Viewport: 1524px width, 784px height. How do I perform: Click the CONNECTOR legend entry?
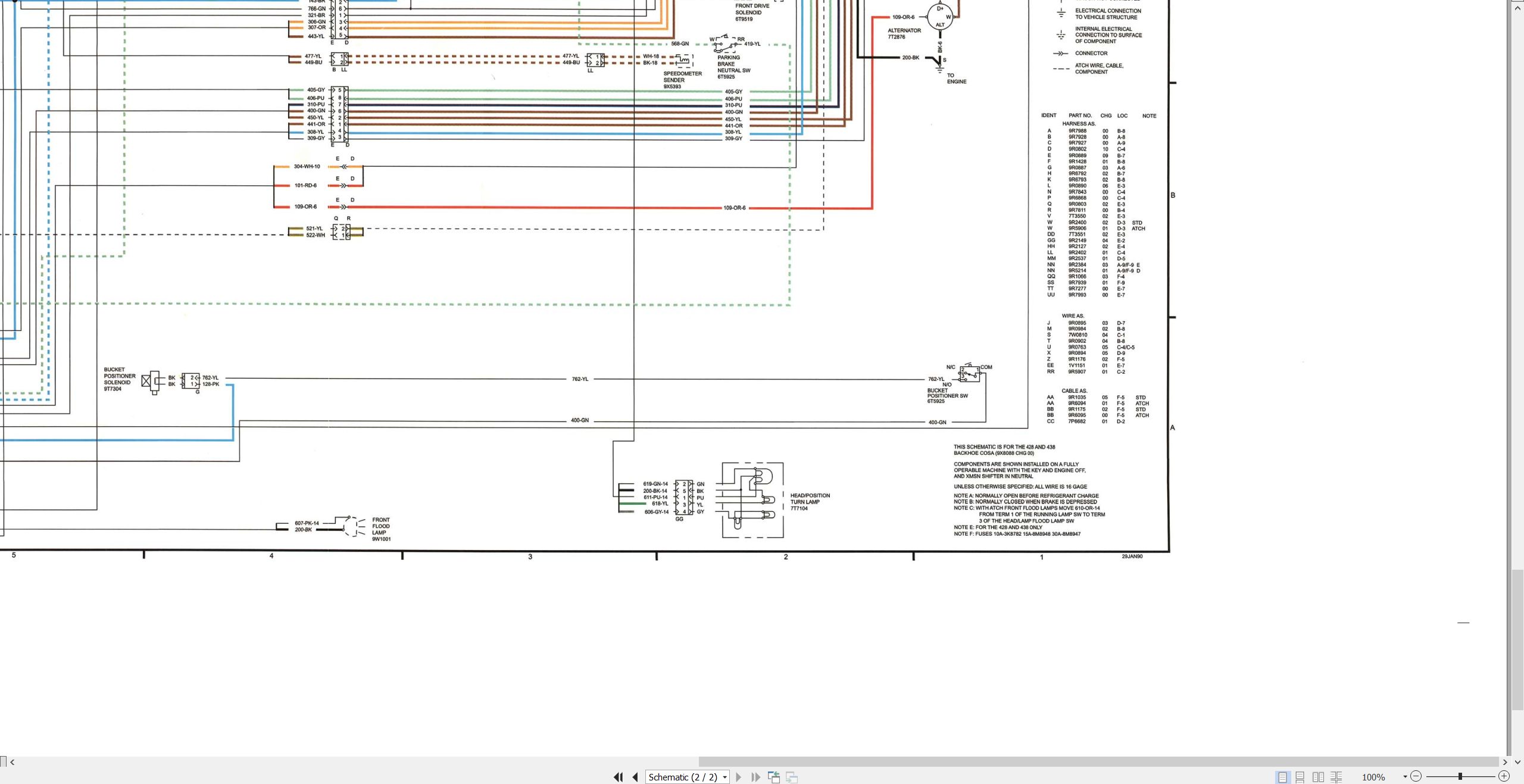(1091, 54)
